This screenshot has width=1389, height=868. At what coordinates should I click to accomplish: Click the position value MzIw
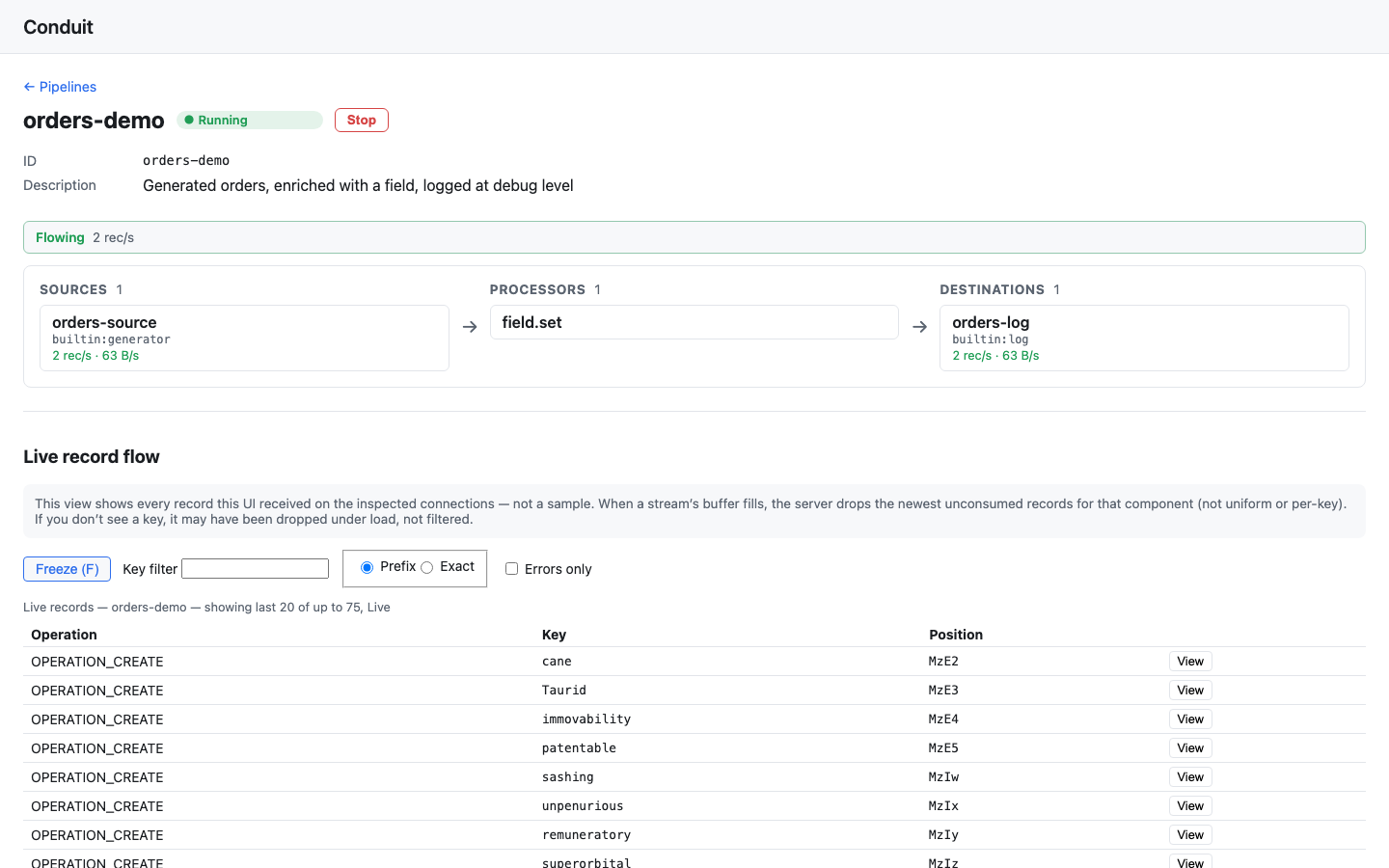[x=943, y=777]
